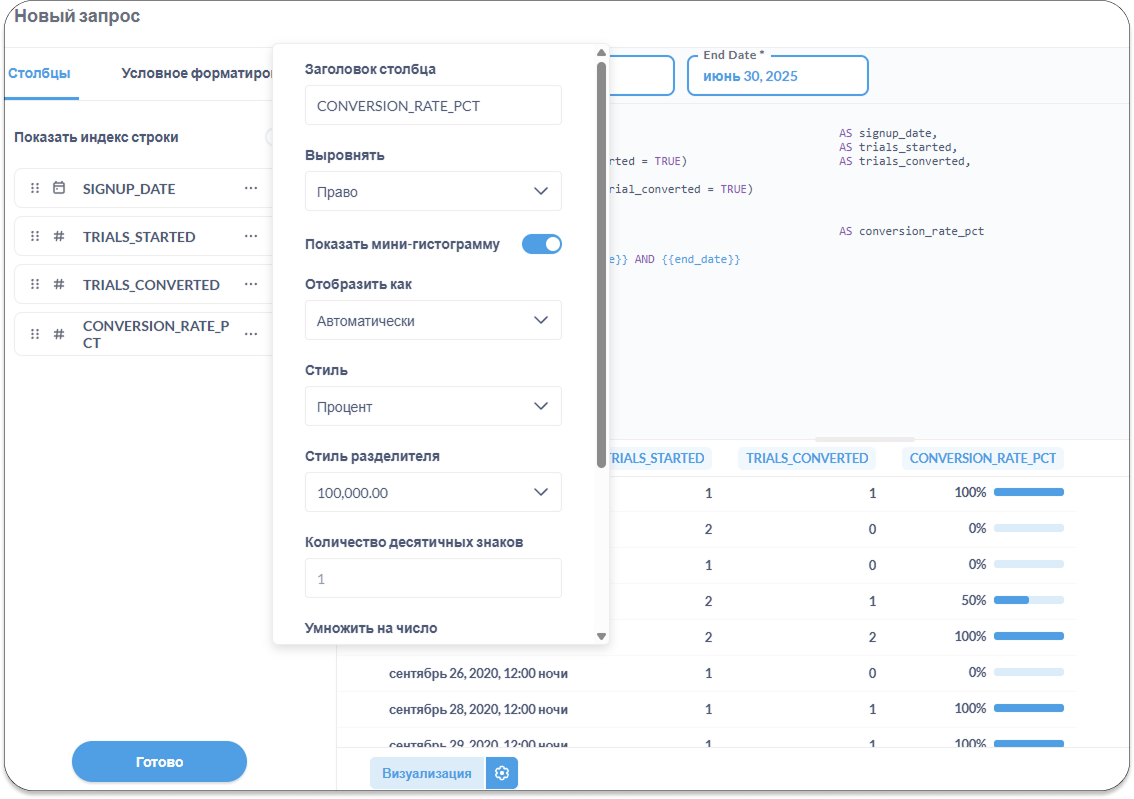This screenshot has height=799, width=1134.
Task: Expand the Выровнять alignment dropdown
Action: [x=433, y=191]
